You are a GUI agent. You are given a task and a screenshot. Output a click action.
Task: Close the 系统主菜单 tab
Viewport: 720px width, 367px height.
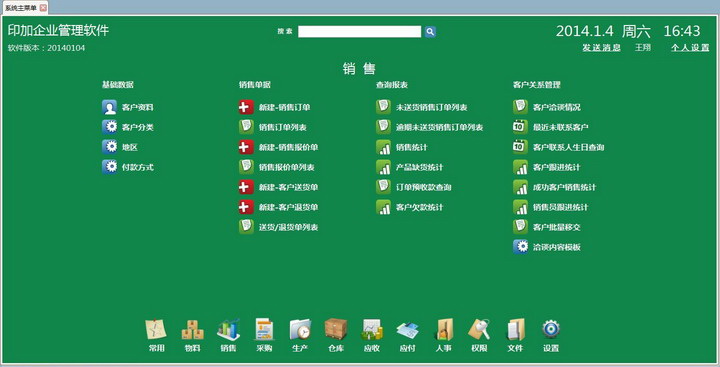43,8
